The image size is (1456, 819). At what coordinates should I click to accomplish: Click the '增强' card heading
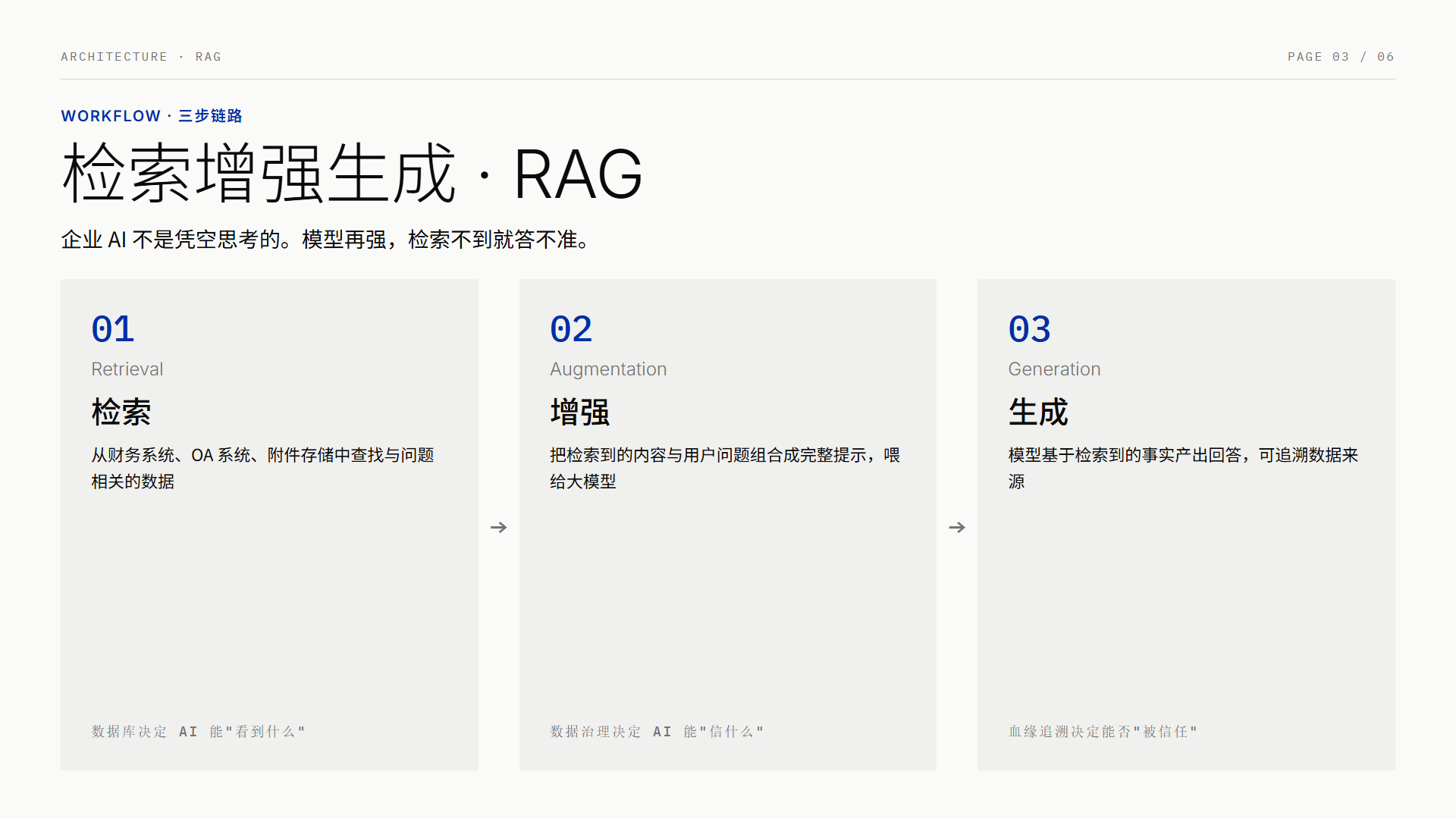[x=580, y=413]
